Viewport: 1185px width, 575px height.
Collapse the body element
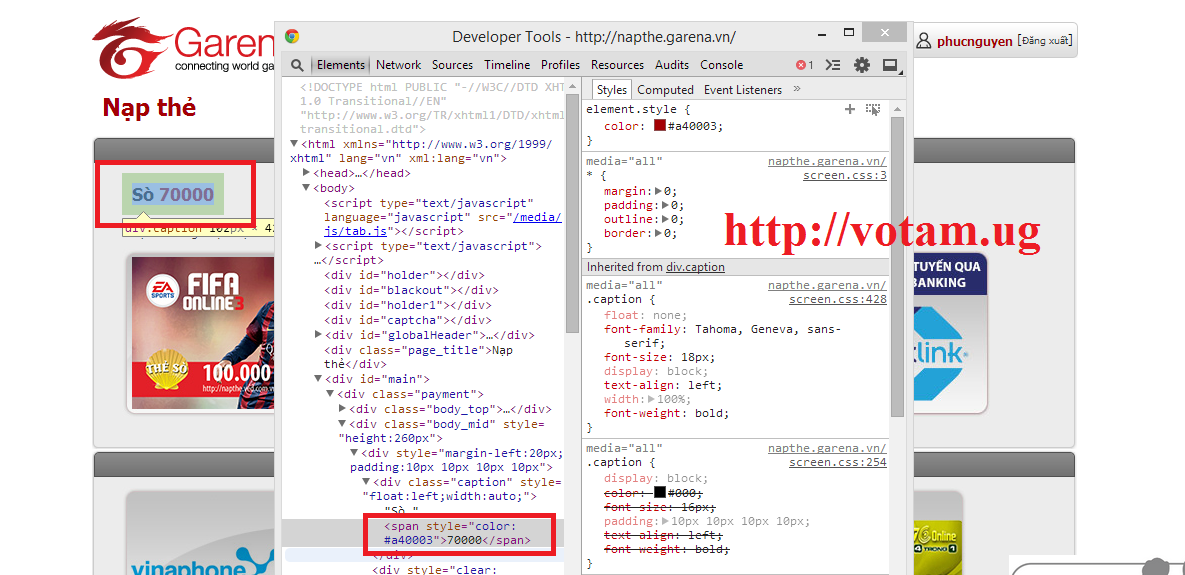click(x=306, y=188)
